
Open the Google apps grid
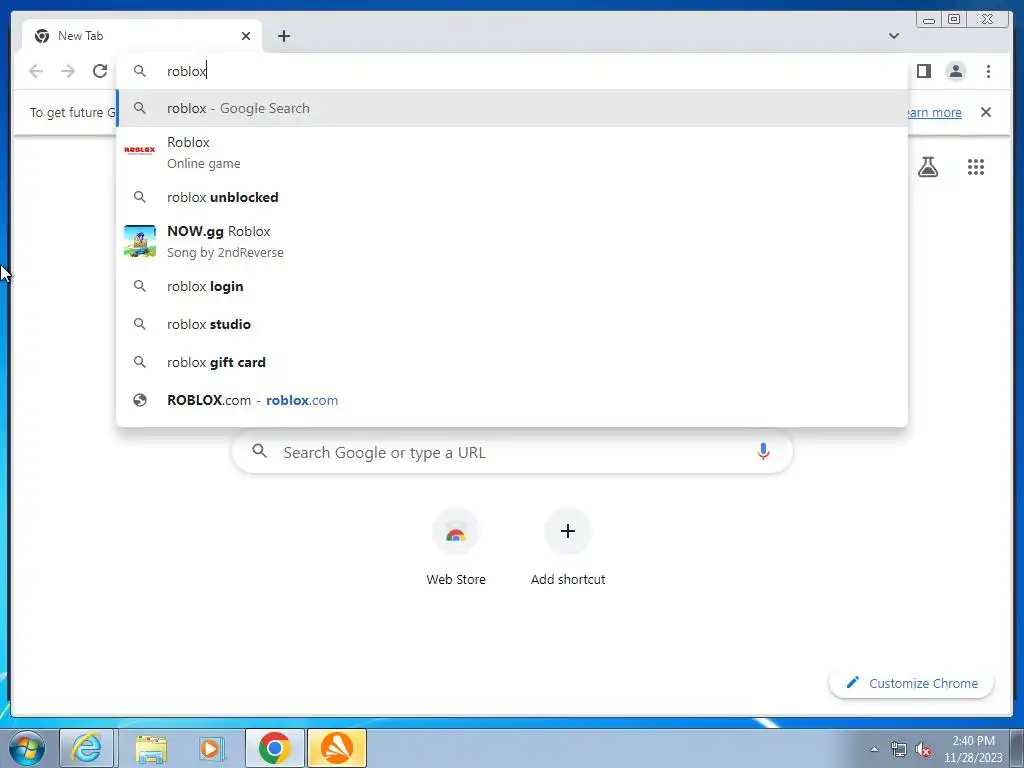976,167
